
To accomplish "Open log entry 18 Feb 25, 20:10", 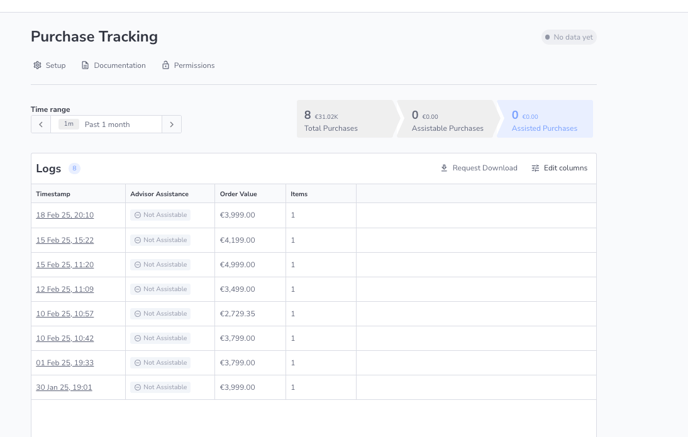I will coord(65,215).
